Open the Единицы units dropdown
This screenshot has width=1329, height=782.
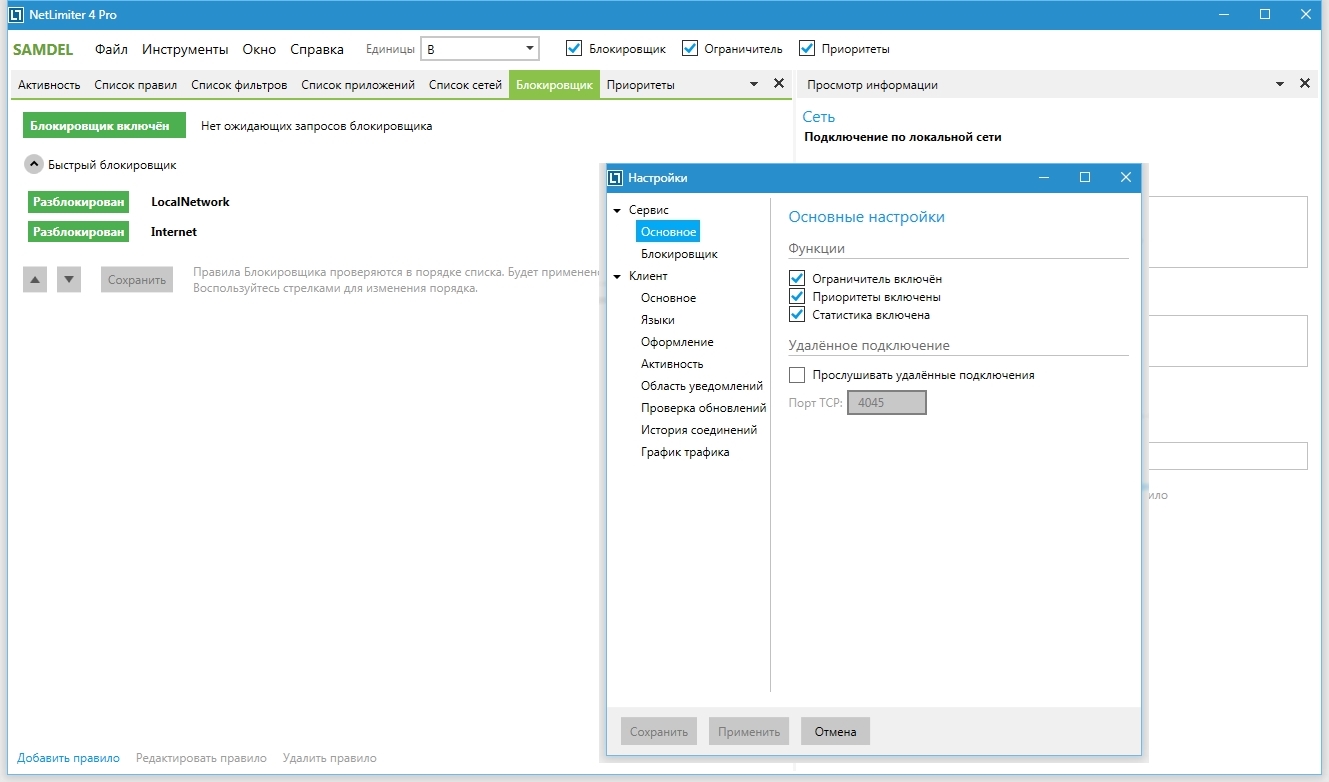pos(479,48)
